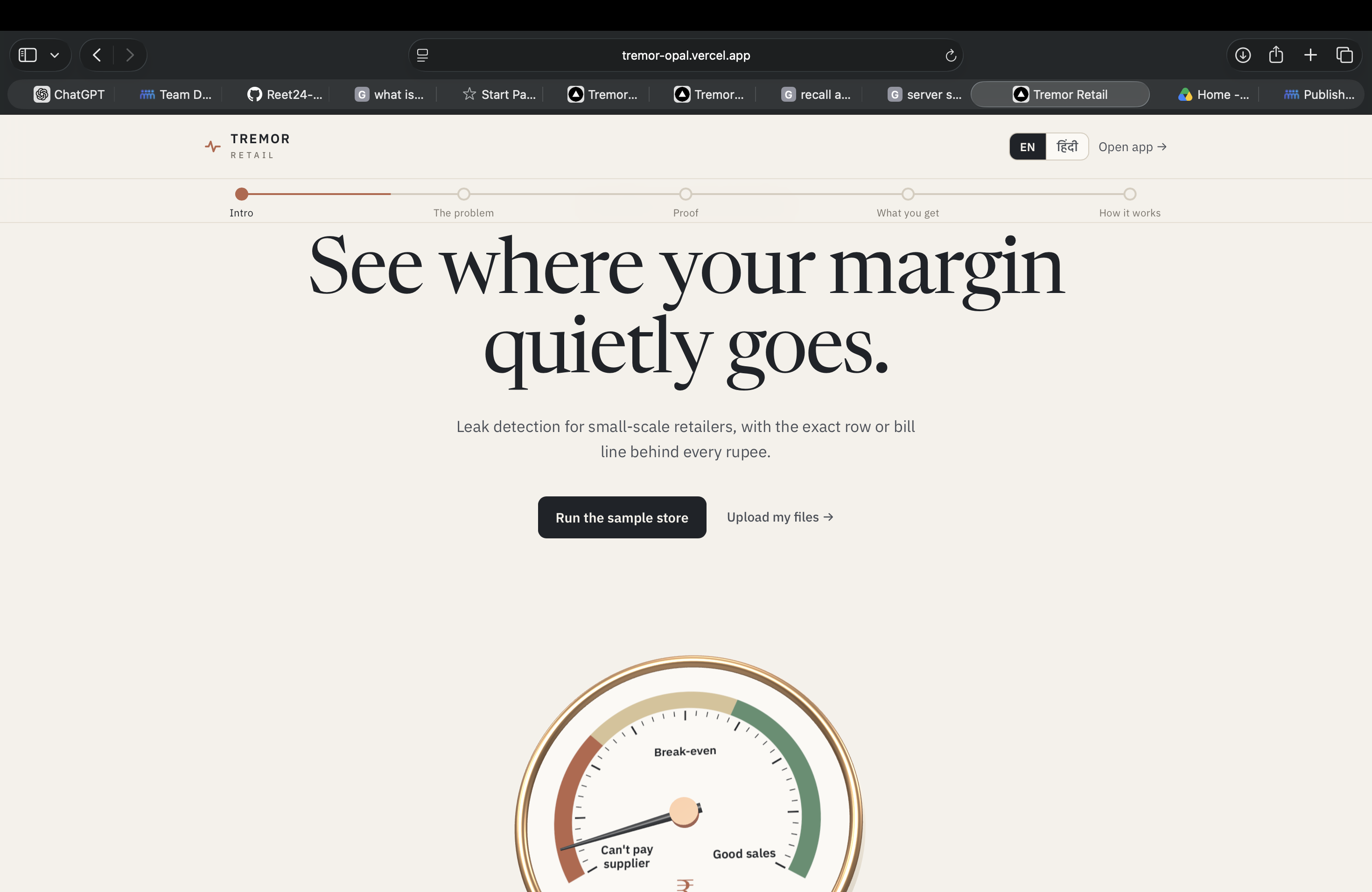This screenshot has height=892, width=1372.
Task: Click the 'Break-even' gauge label
Action: click(685, 752)
